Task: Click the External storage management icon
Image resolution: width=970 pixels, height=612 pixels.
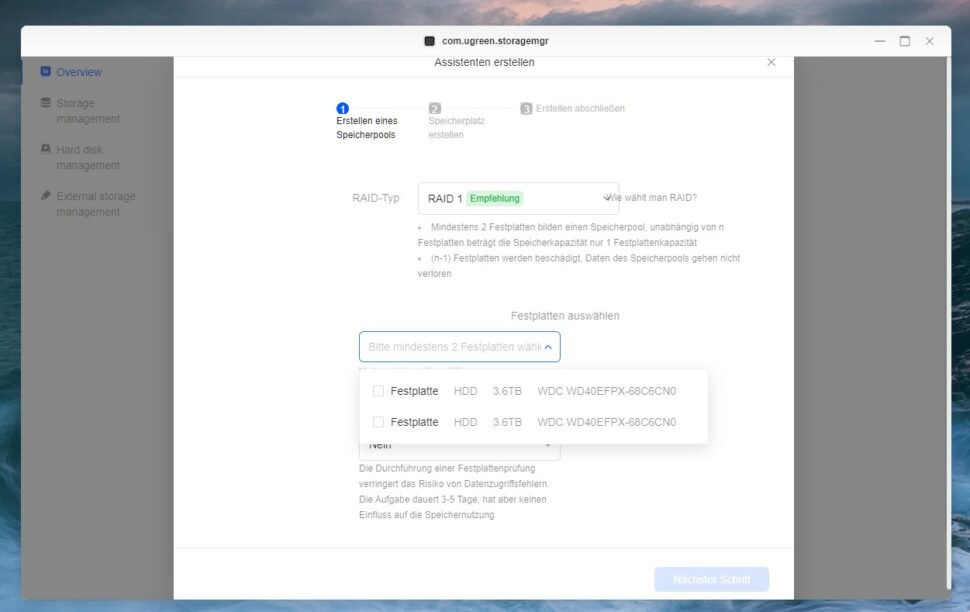Action: tap(45, 196)
